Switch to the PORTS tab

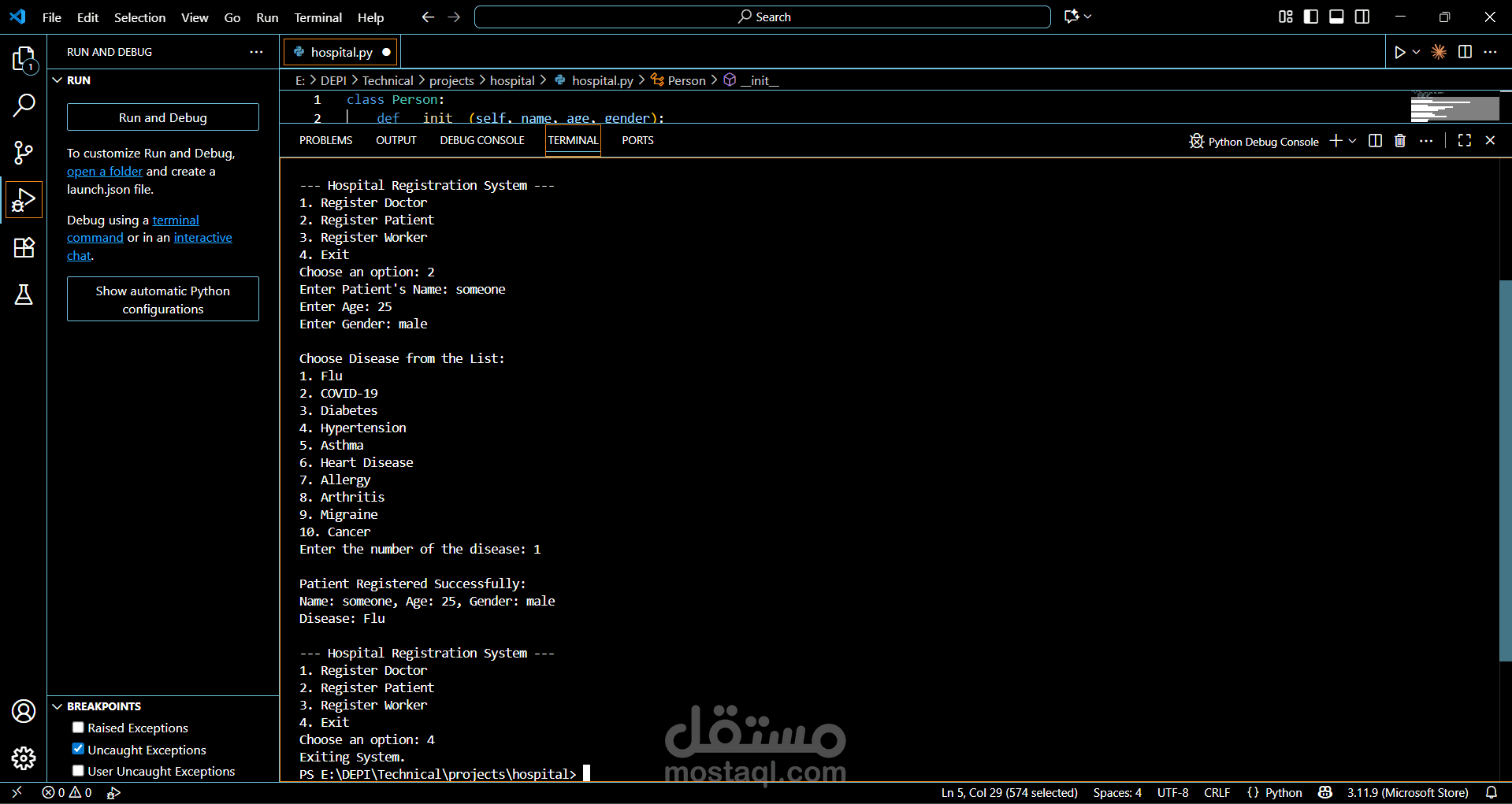click(x=637, y=140)
